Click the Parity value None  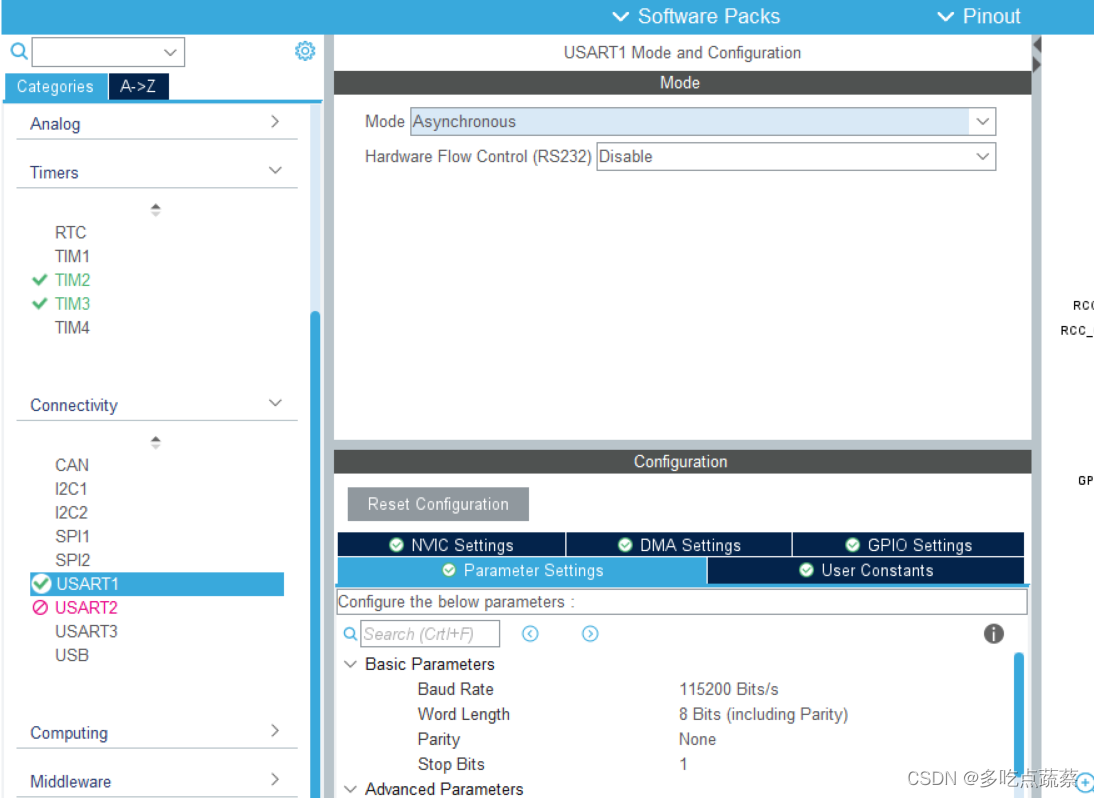tap(697, 739)
